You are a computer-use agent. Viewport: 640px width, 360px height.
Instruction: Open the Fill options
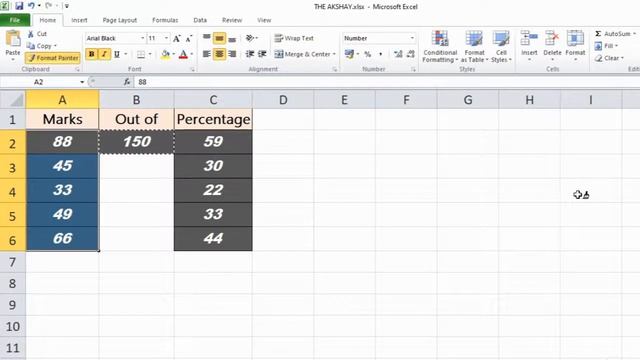click(x=607, y=46)
